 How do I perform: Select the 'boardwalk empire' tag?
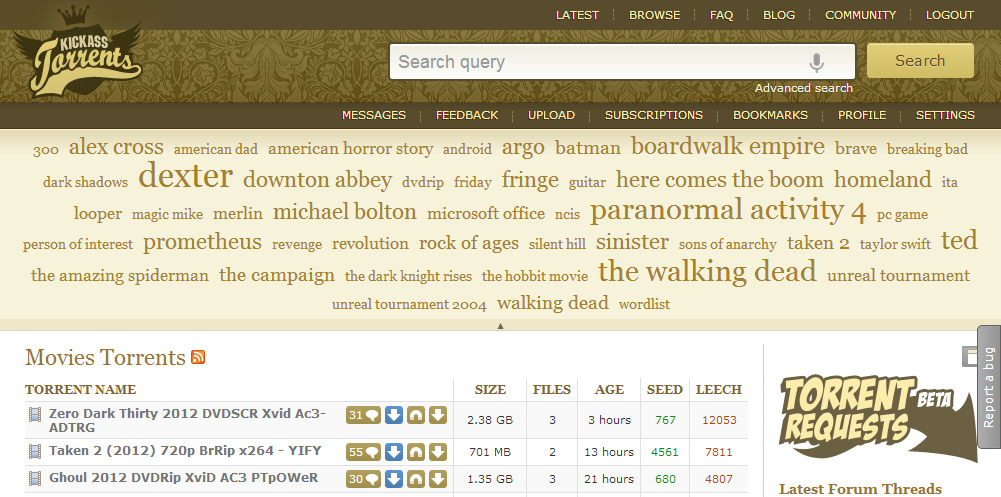[728, 146]
